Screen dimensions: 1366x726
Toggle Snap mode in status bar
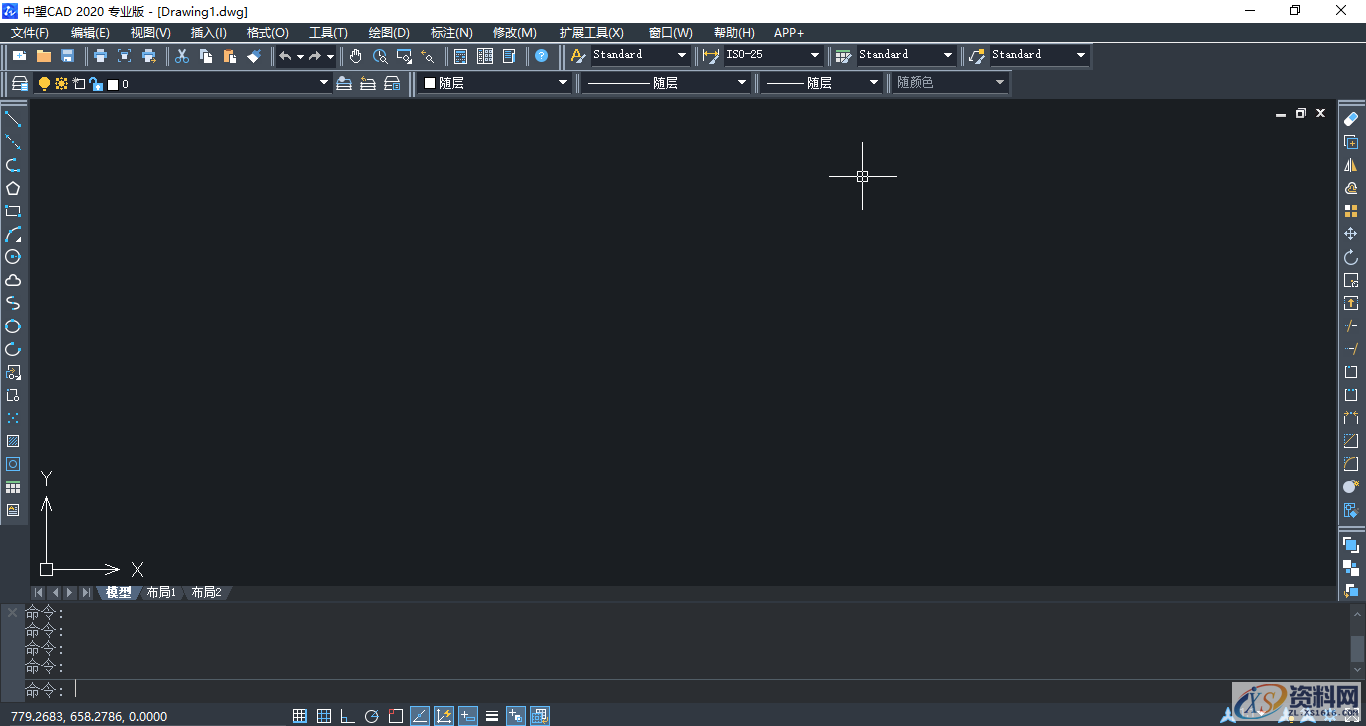(300, 716)
